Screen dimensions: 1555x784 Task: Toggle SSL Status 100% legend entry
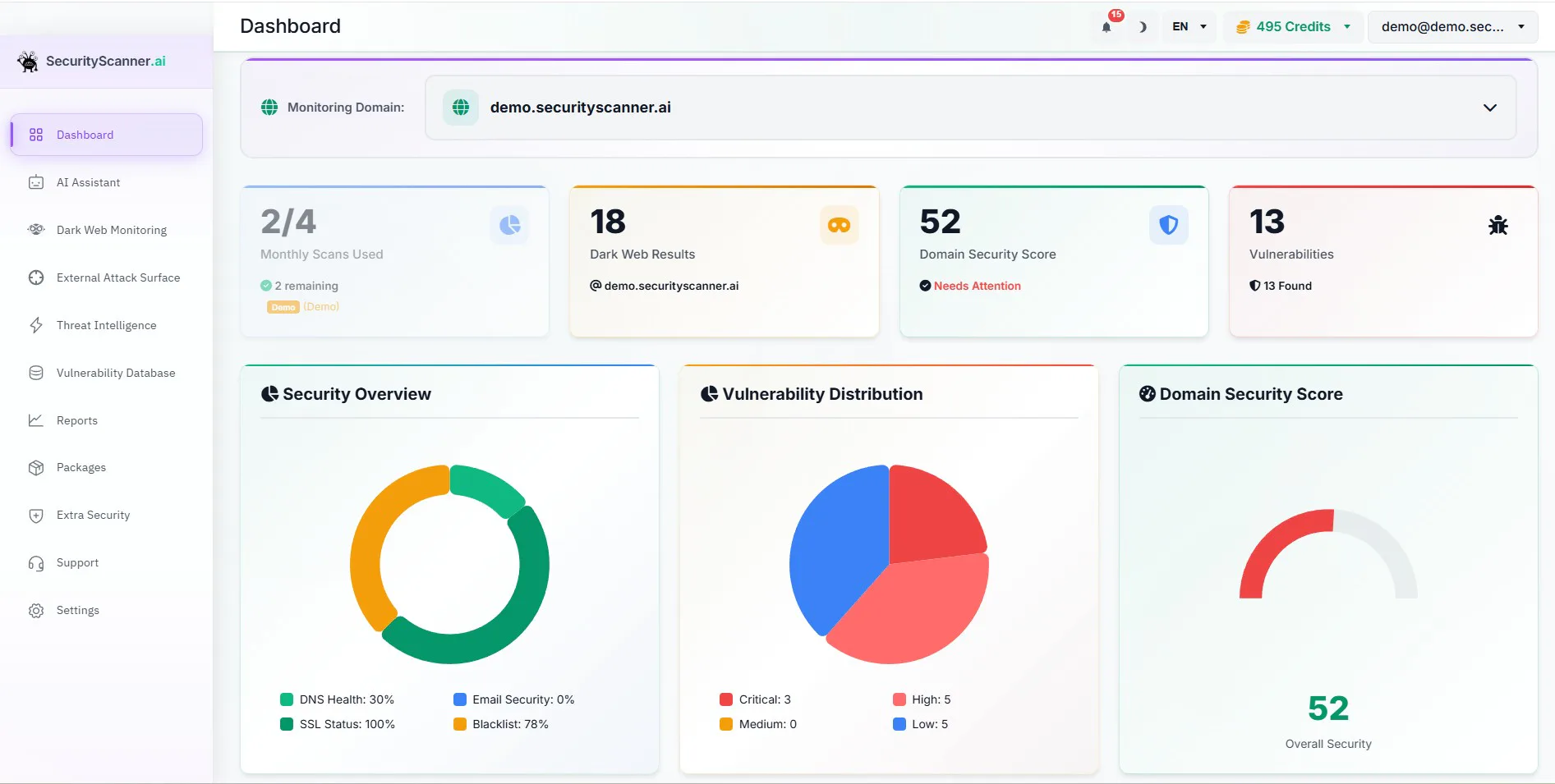click(x=338, y=724)
